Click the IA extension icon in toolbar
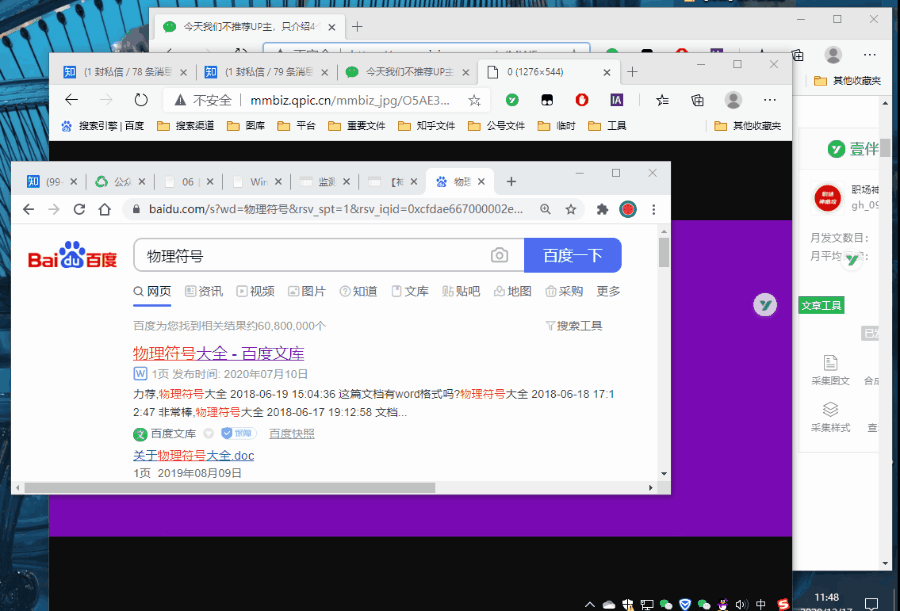 [617, 100]
